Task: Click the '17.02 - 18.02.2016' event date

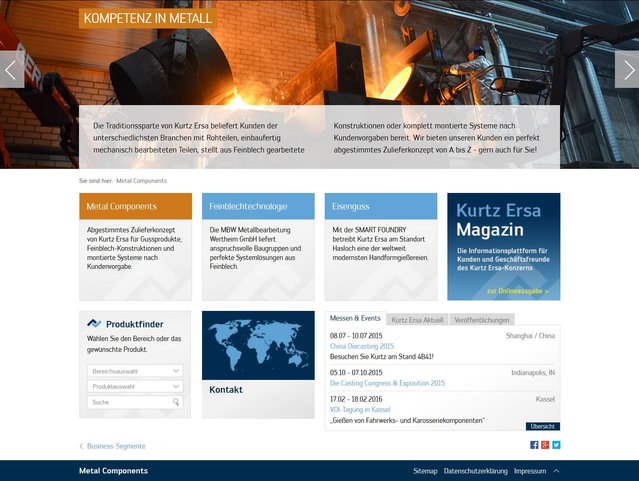Action: coord(356,399)
